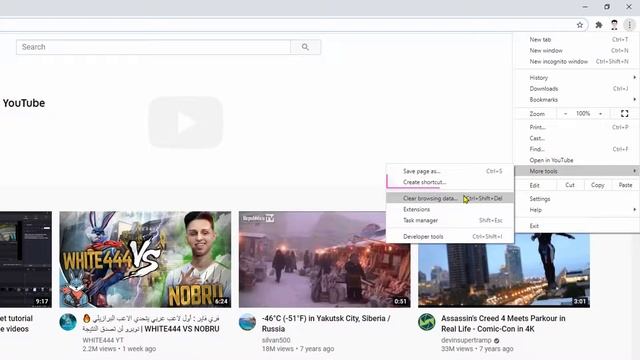Click Copy in the Edit row
The height and width of the screenshot is (360, 640).
[x=598, y=185]
